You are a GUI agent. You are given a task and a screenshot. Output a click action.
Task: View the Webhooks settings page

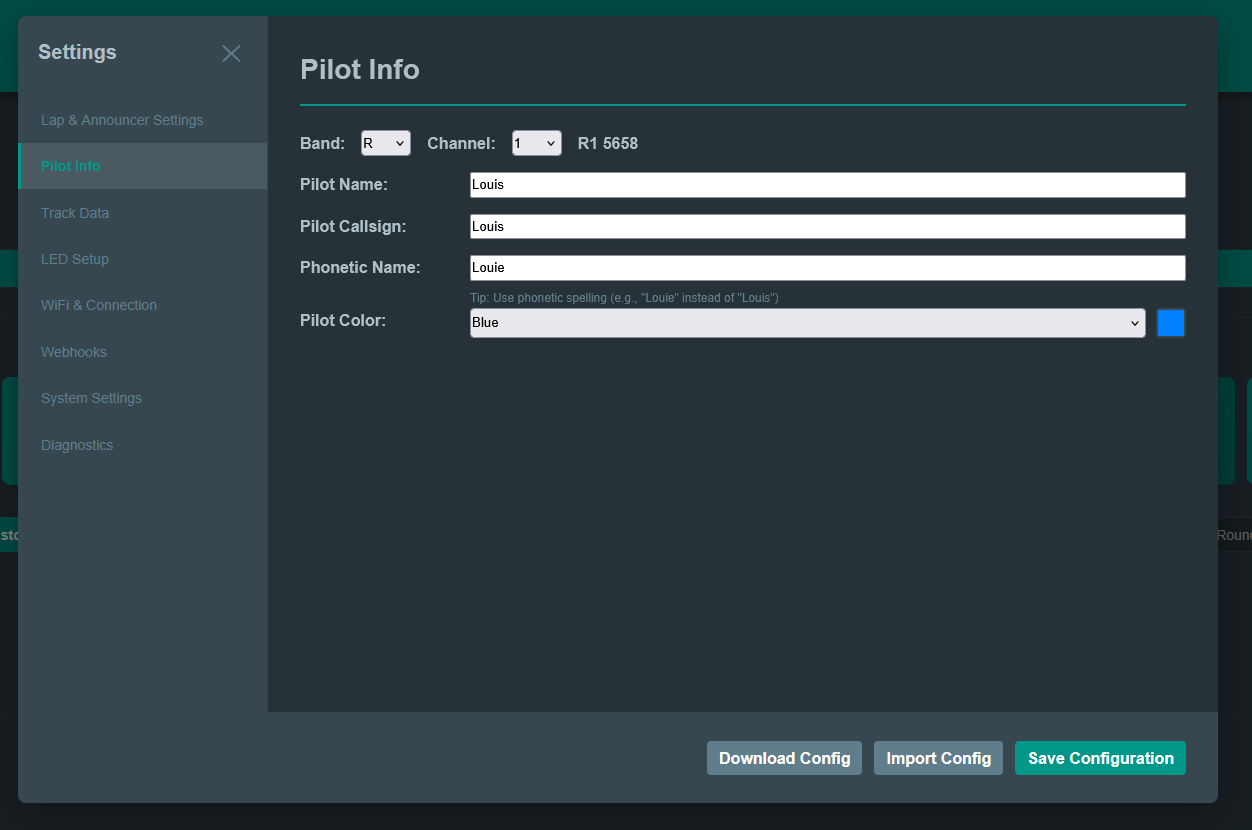[73, 352]
